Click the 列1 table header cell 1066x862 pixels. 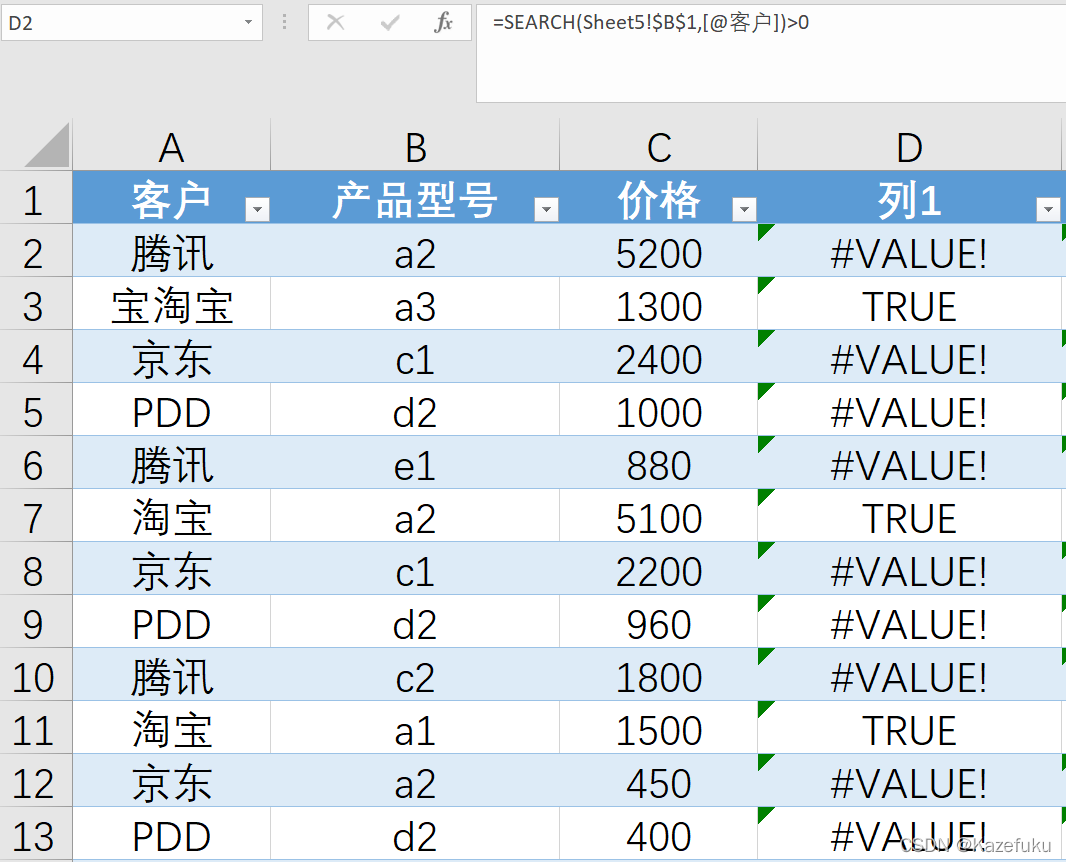(909, 198)
